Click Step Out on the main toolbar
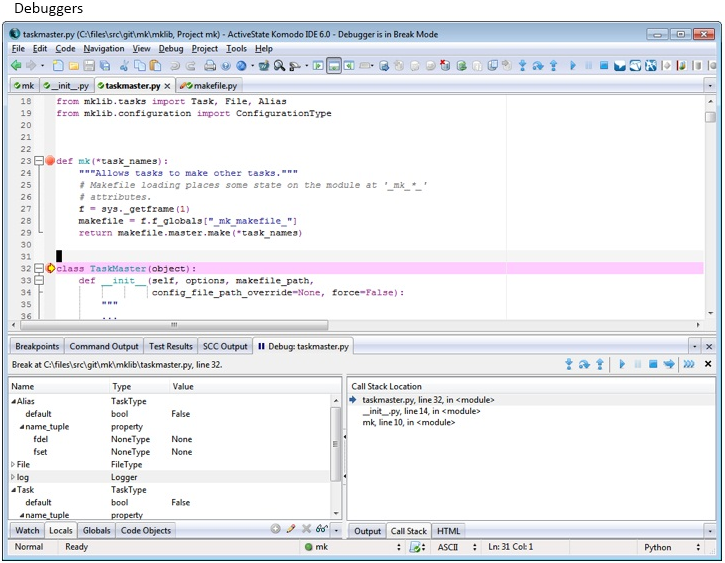The image size is (725, 563). (x=553, y=66)
